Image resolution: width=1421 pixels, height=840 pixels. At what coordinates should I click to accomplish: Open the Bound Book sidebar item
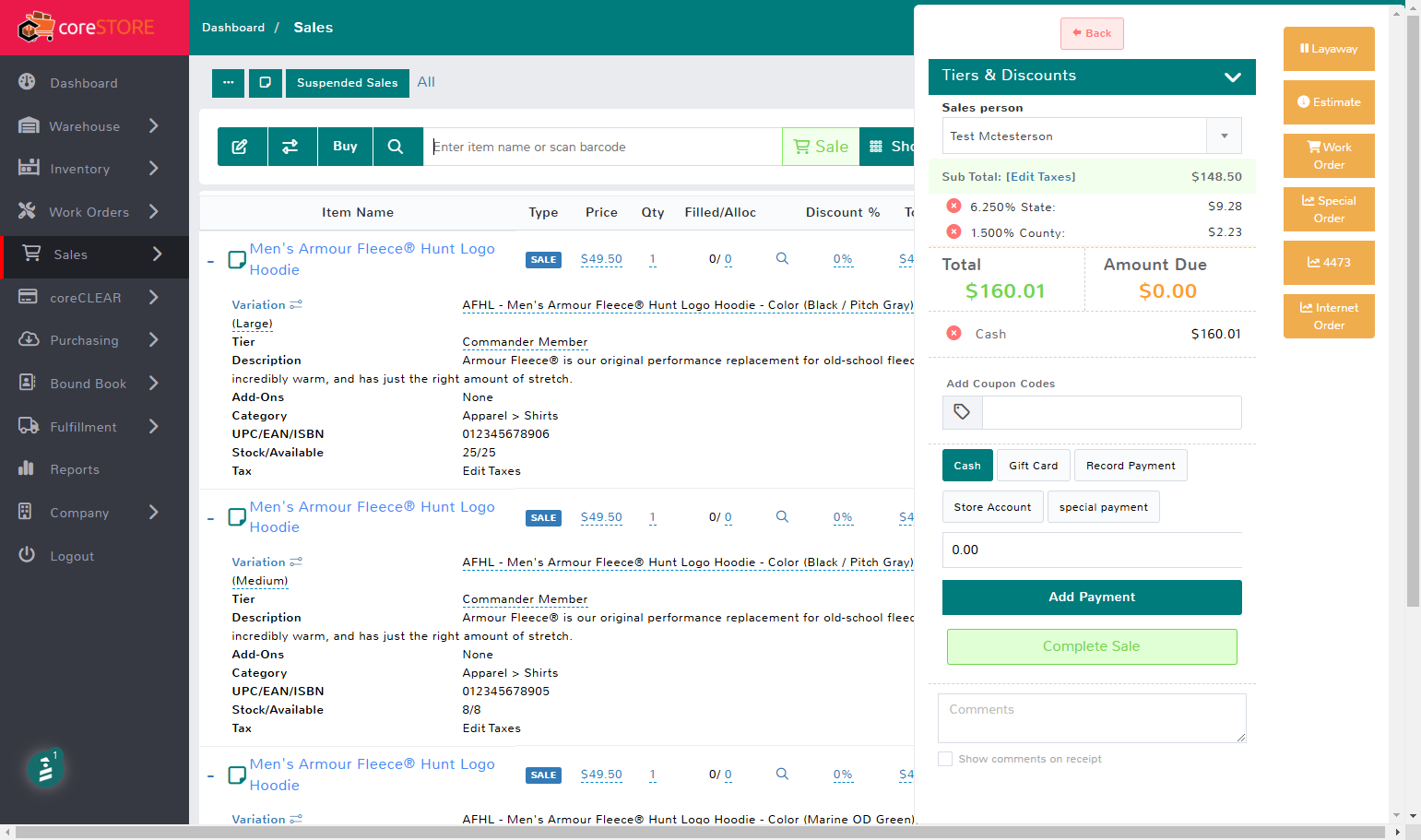coord(94,384)
